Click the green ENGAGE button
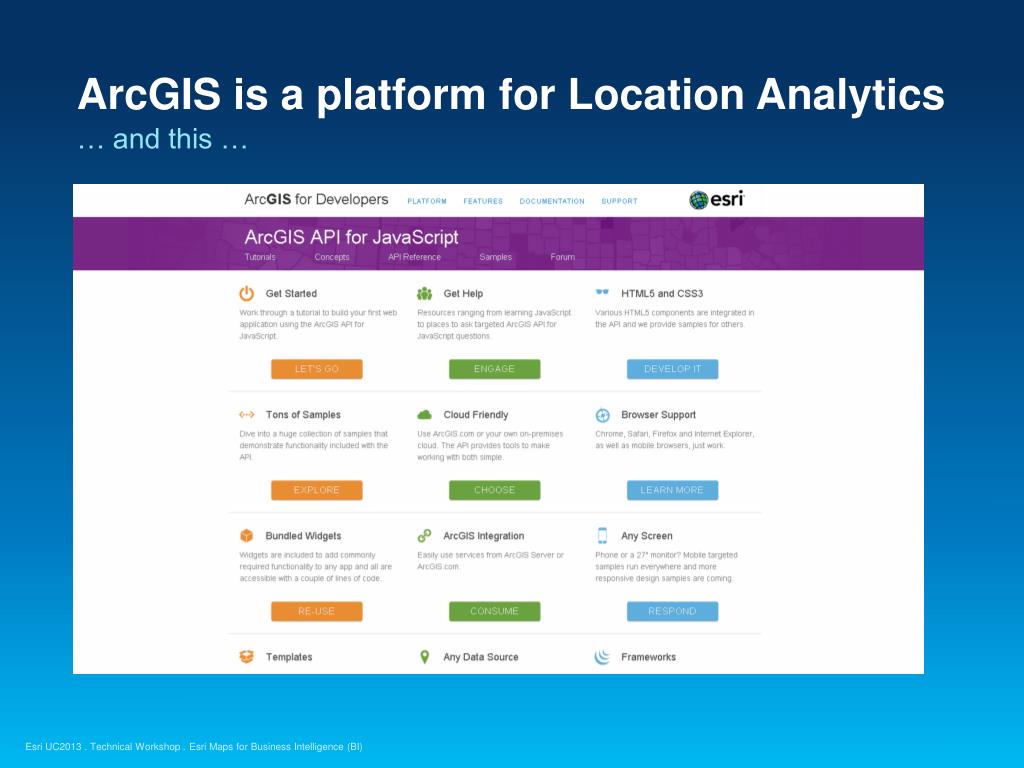The image size is (1024, 768). coord(494,369)
